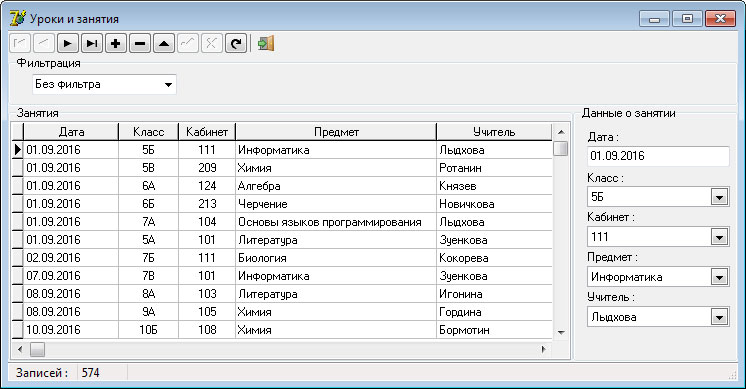The width and height of the screenshot is (746, 389).
Task: Sort by Дата column header
Action: pyautogui.click(x=71, y=132)
